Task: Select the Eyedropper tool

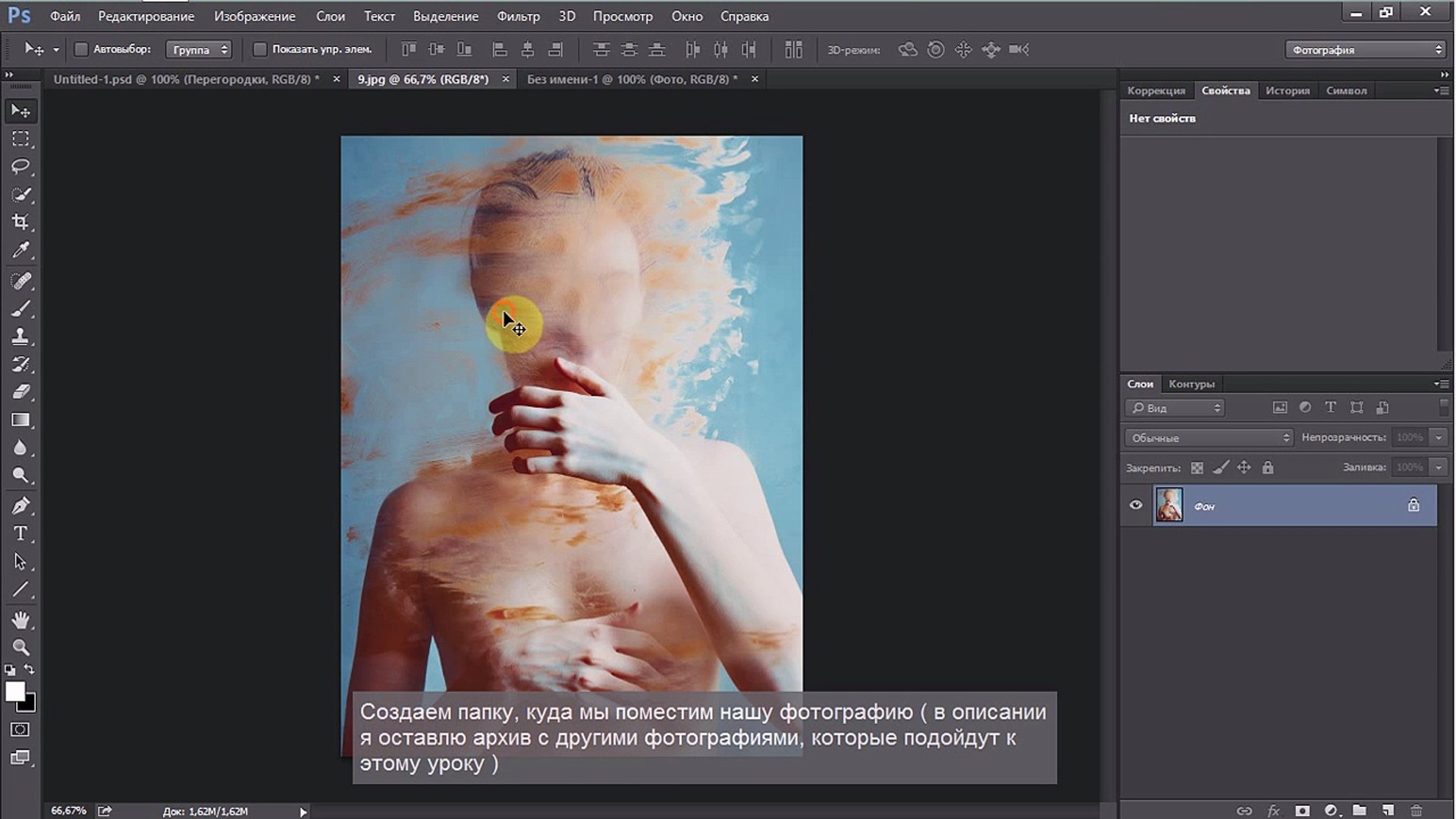Action: (x=20, y=250)
